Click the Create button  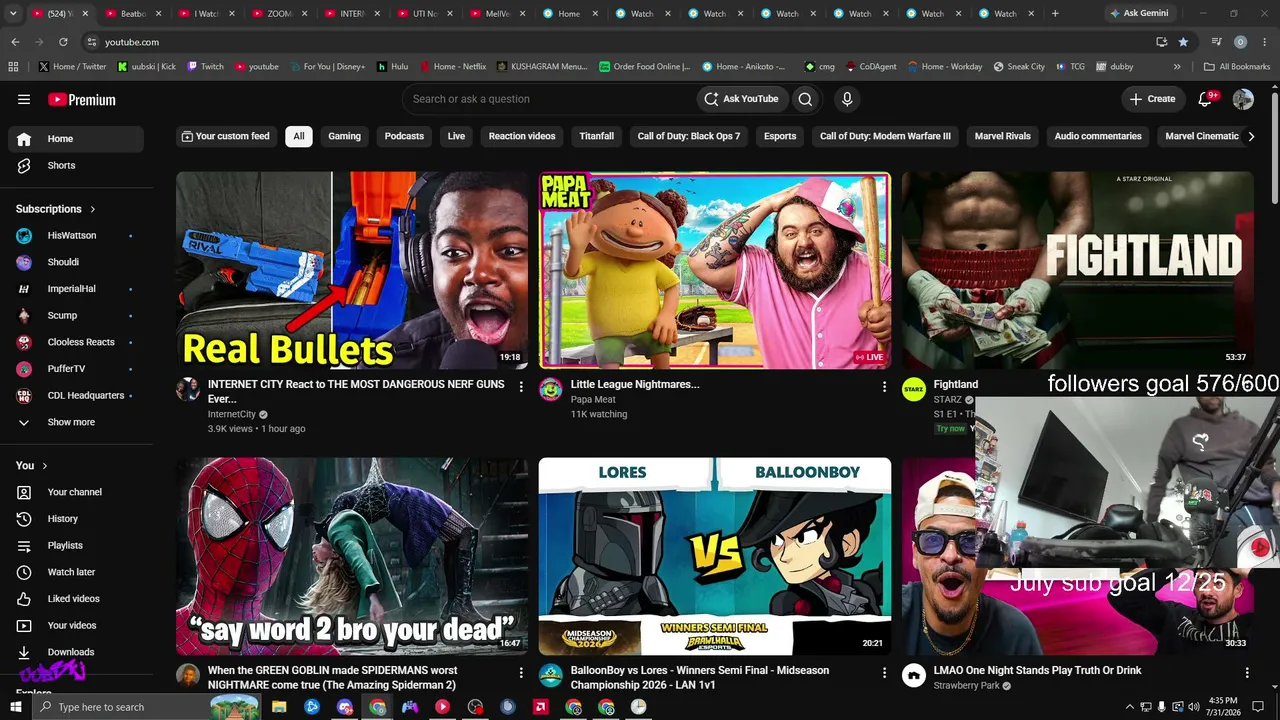click(x=1153, y=99)
